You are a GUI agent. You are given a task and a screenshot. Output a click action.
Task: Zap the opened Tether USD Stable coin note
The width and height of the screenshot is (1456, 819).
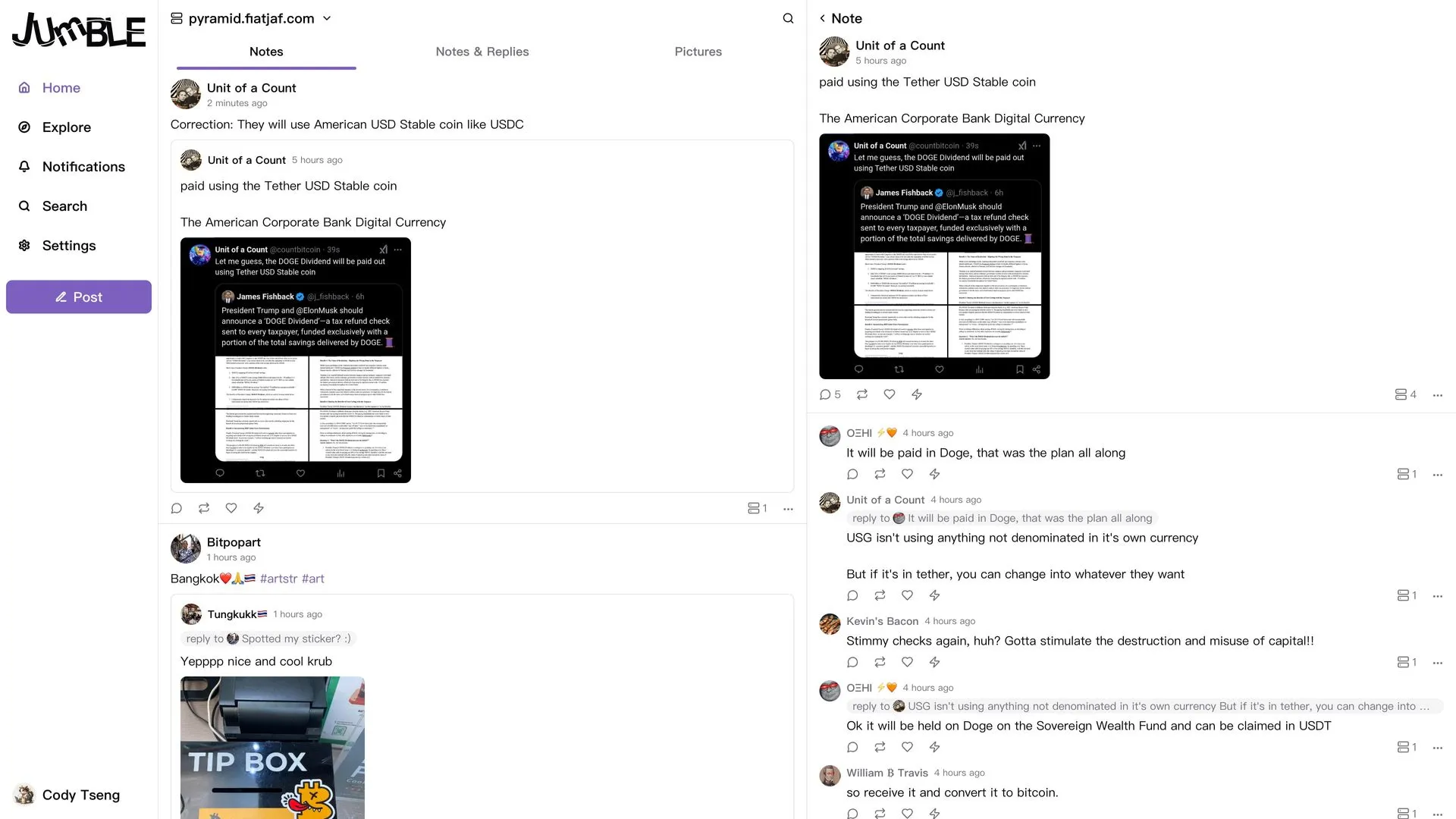(x=917, y=394)
